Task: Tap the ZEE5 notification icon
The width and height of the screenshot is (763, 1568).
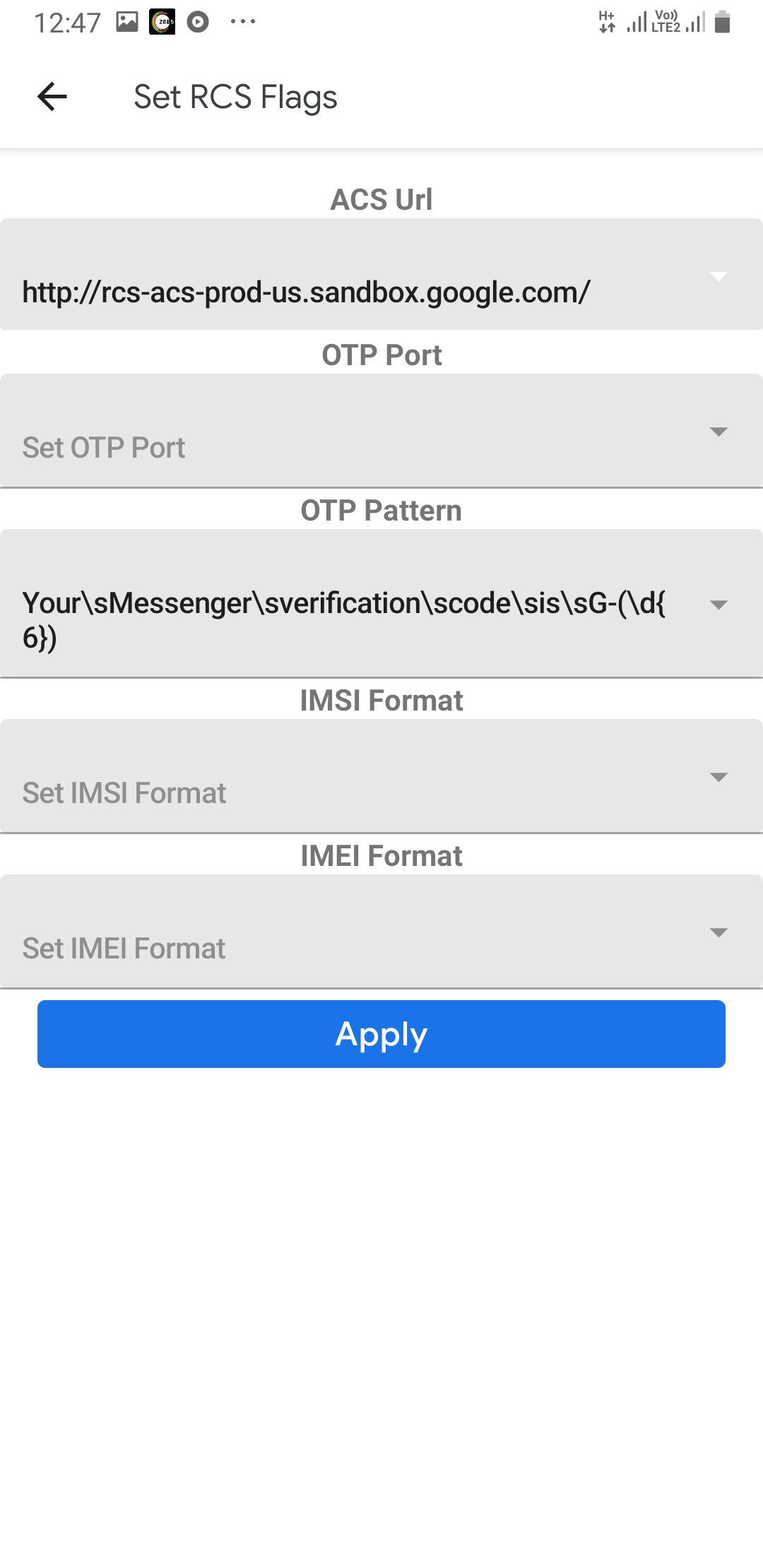Action: [162, 22]
